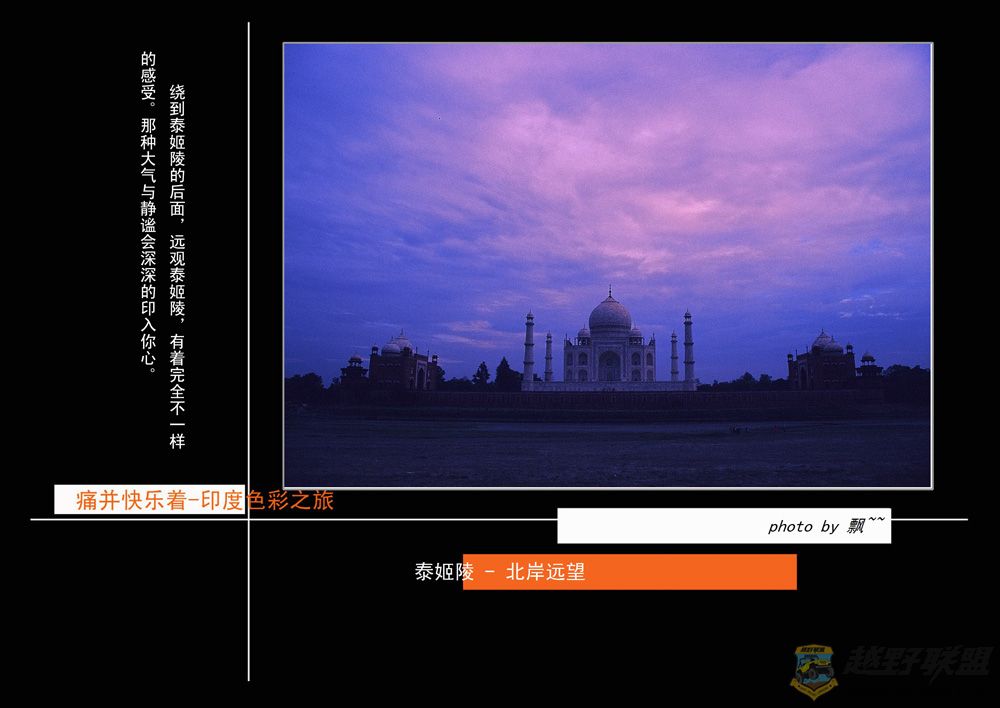This screenshot has height=708, width=1000.
Task: Select the title 痛并快乐着-印度色彩之旅
Action: click(x=205, y=500)
